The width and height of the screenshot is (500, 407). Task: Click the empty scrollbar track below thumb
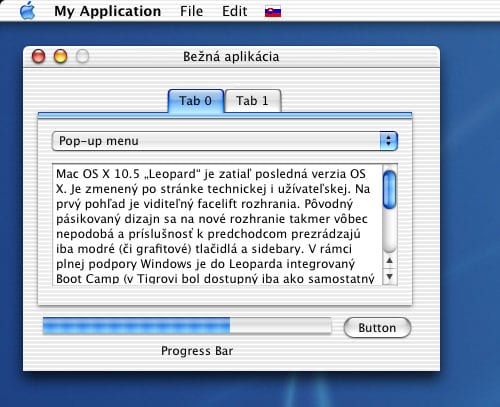389,231
